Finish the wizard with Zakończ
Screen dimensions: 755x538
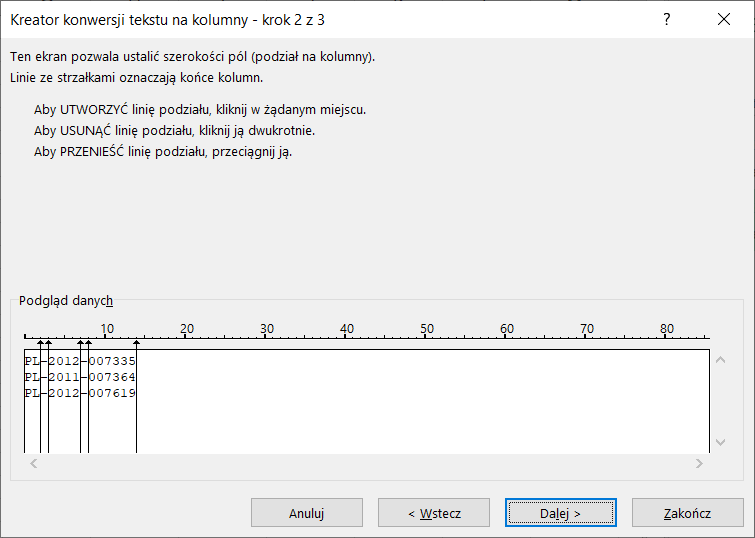point(687,513)
